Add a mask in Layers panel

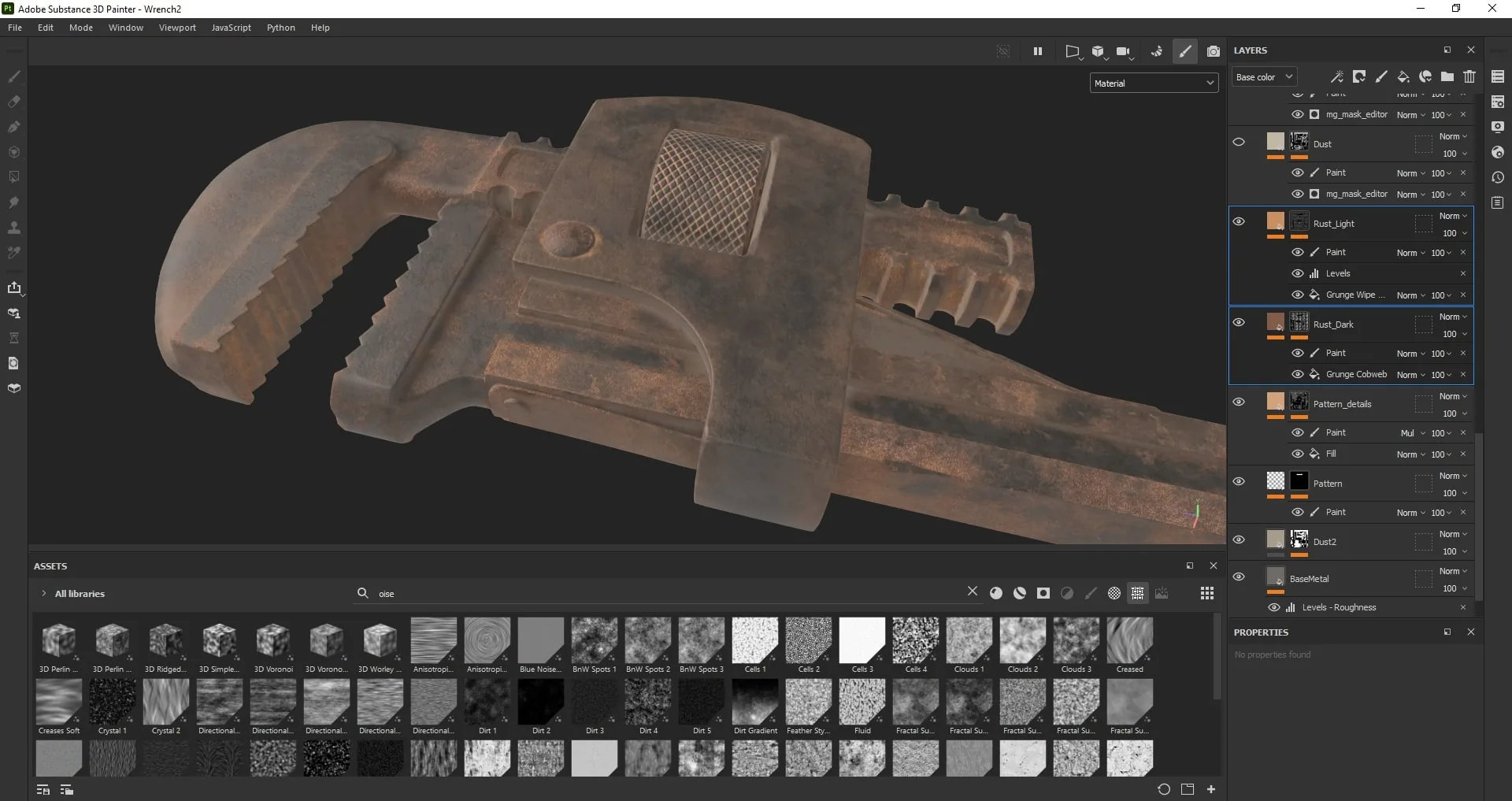click(1359, 76)
